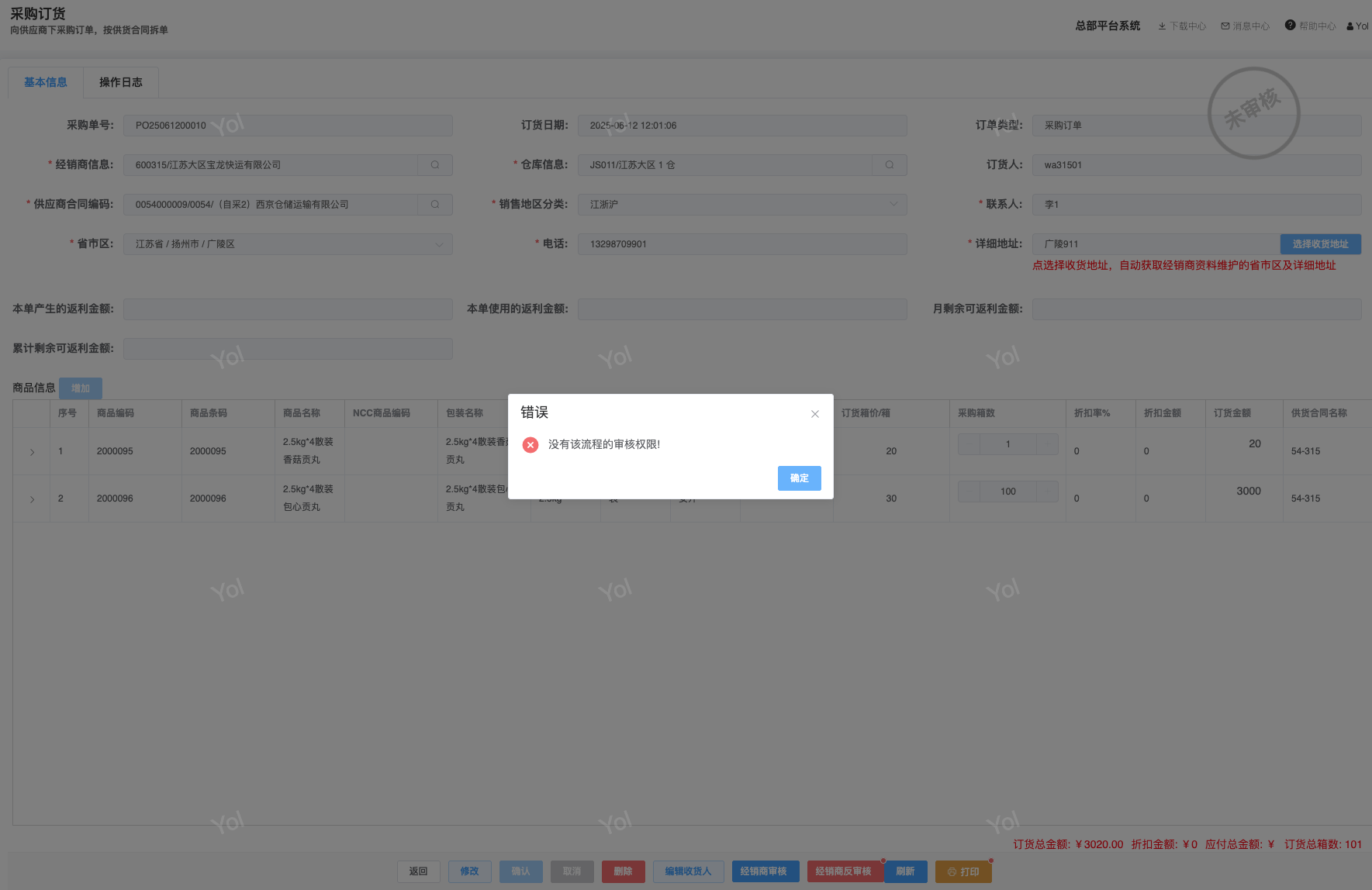Click 确定 in the error dialog
The image size is (1372, 890).
[x=800, y=478]
